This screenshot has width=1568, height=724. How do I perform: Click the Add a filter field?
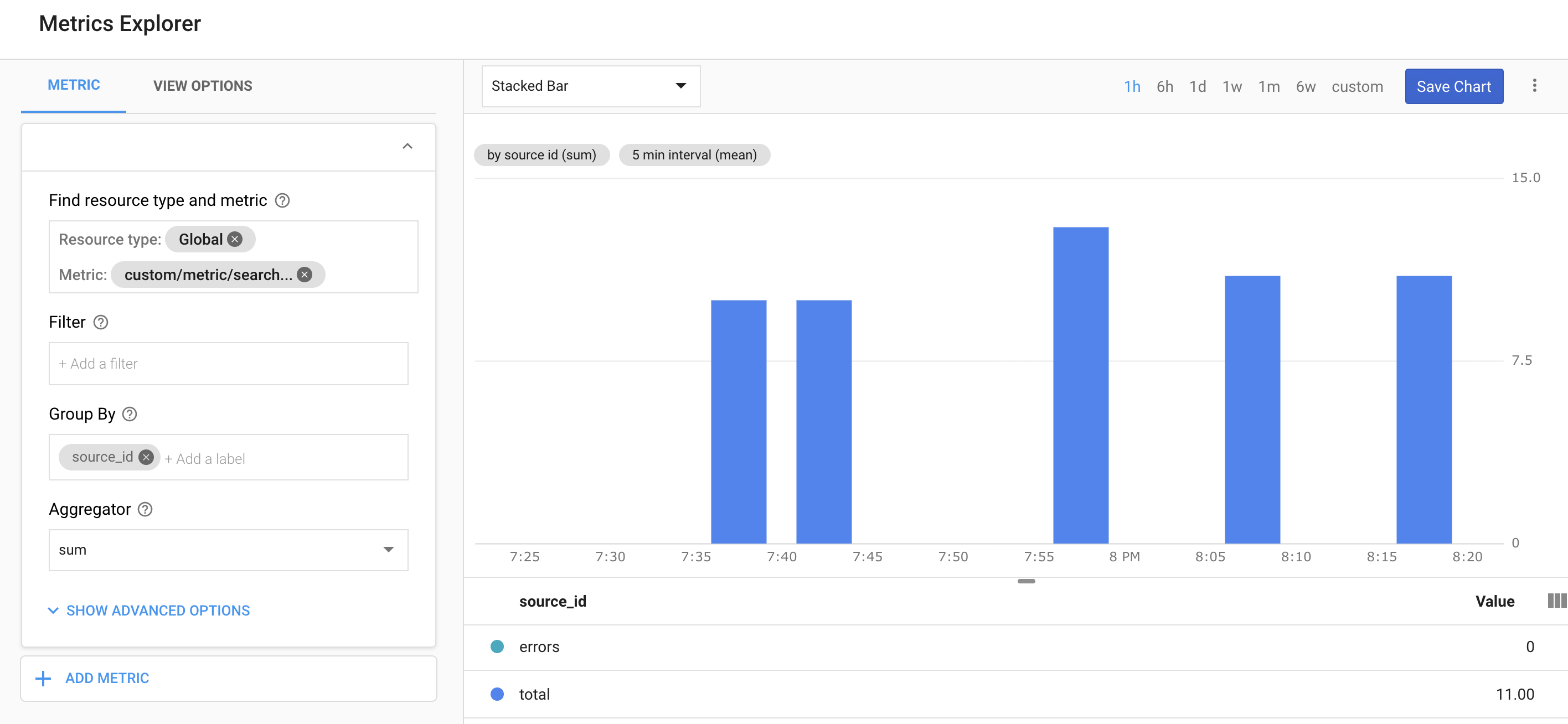[x=228, y=363]
